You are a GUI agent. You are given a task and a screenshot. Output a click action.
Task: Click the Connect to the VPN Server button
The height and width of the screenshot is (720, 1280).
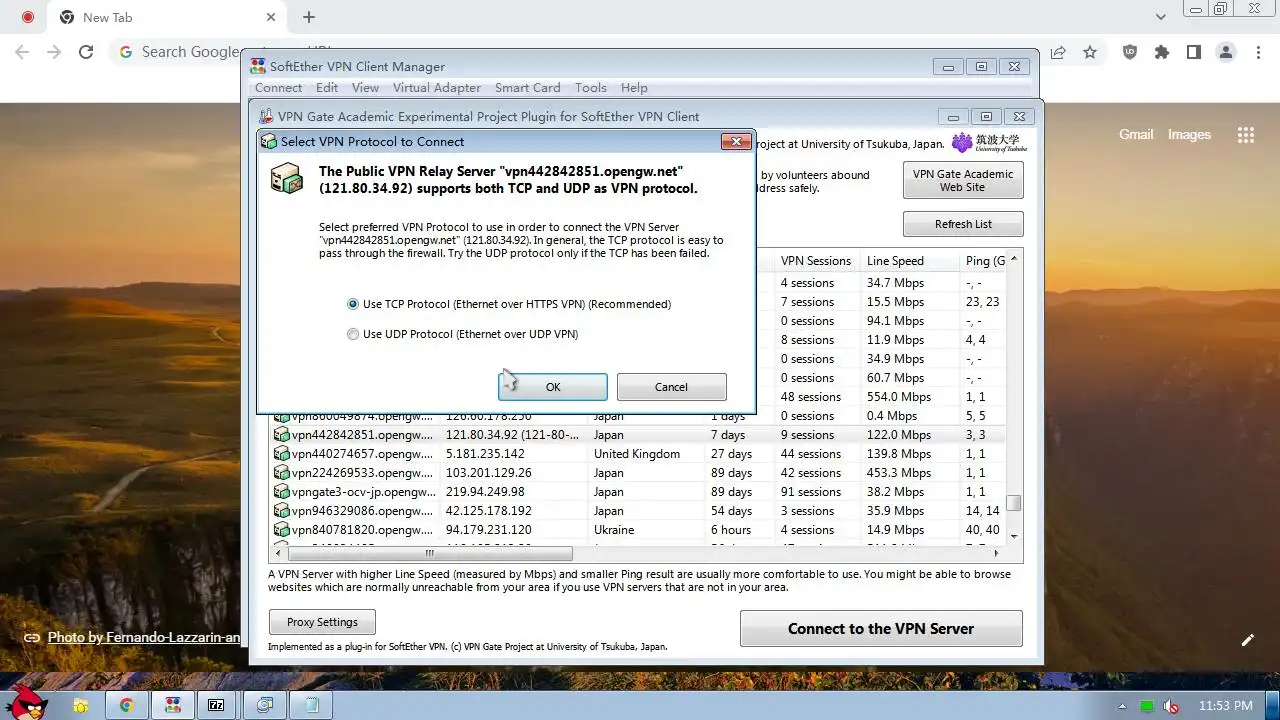click(881, 629)
